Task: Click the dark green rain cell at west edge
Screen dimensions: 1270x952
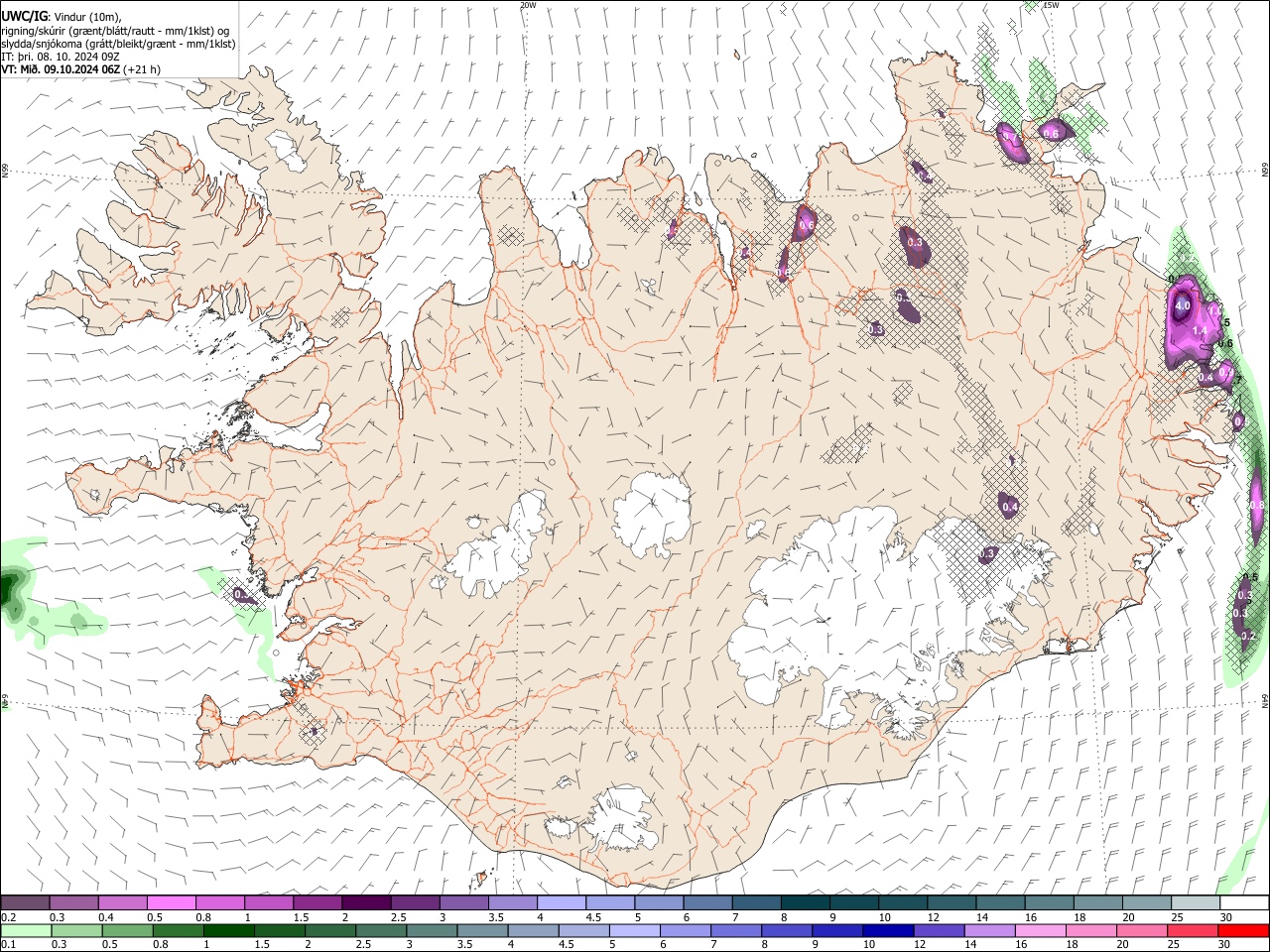Action: [10, 590]
